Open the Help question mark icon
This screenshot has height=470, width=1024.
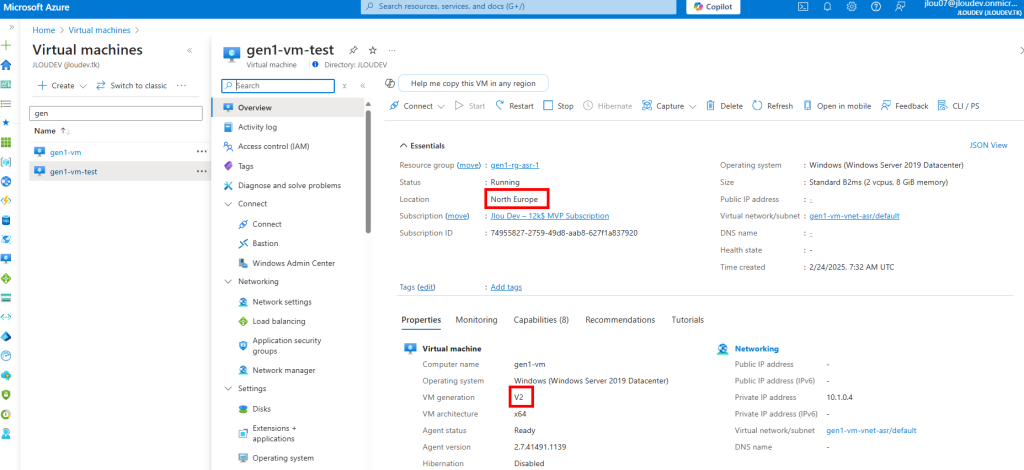(x=876, y=7)
